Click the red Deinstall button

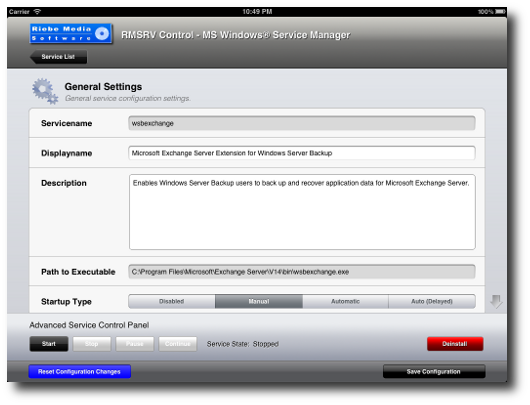click(x=455, y=344)
